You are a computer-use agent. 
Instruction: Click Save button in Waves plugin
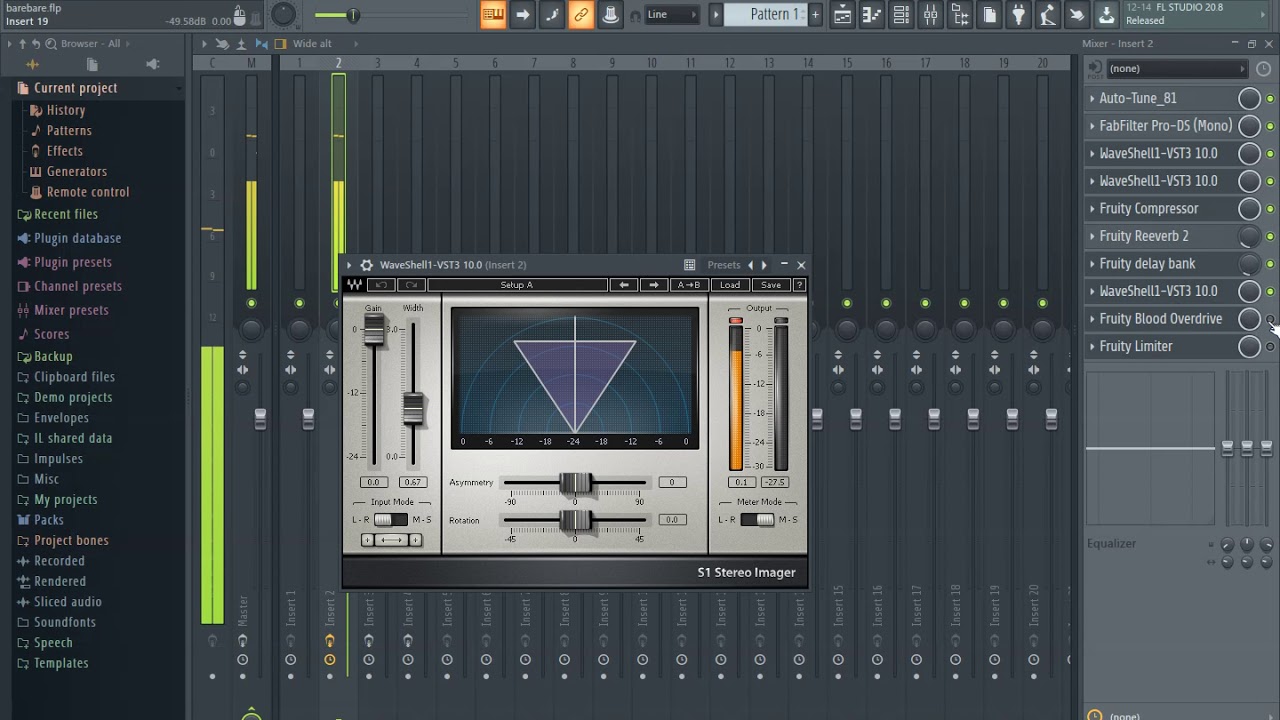pos(770,285)
